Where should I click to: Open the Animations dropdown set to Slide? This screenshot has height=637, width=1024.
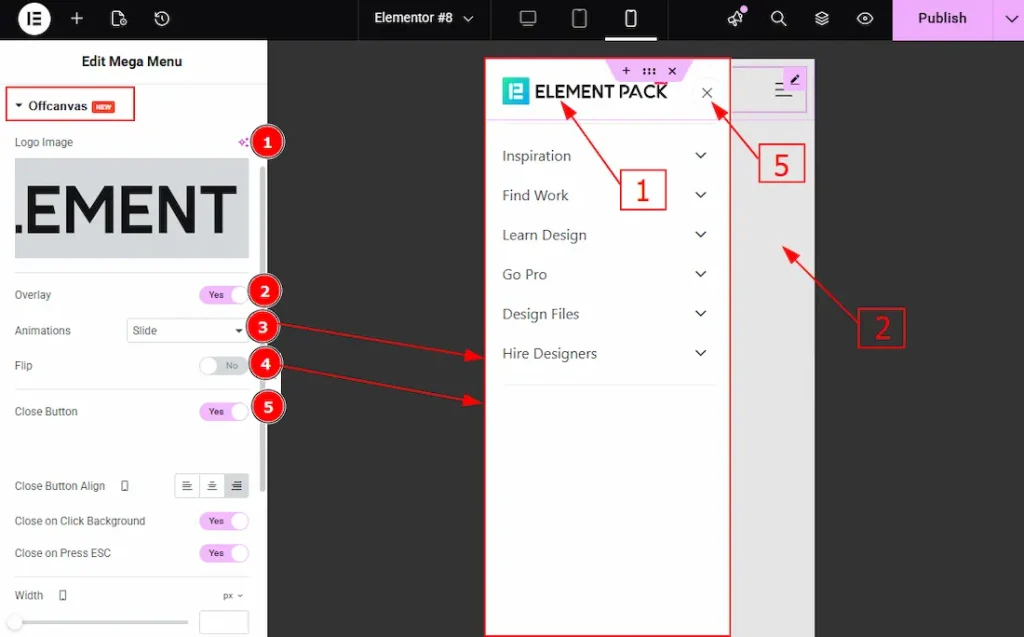[x=187, y=331]
